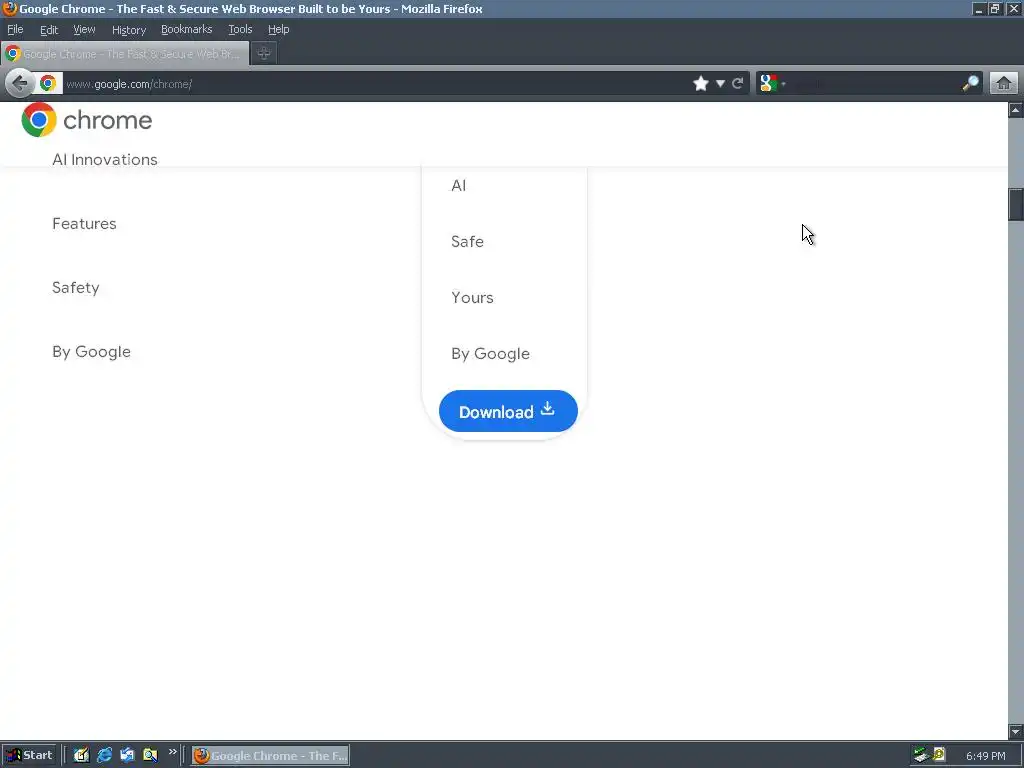
Task: Jump to the AI section in center menu
Action: (x=458, y=185)
